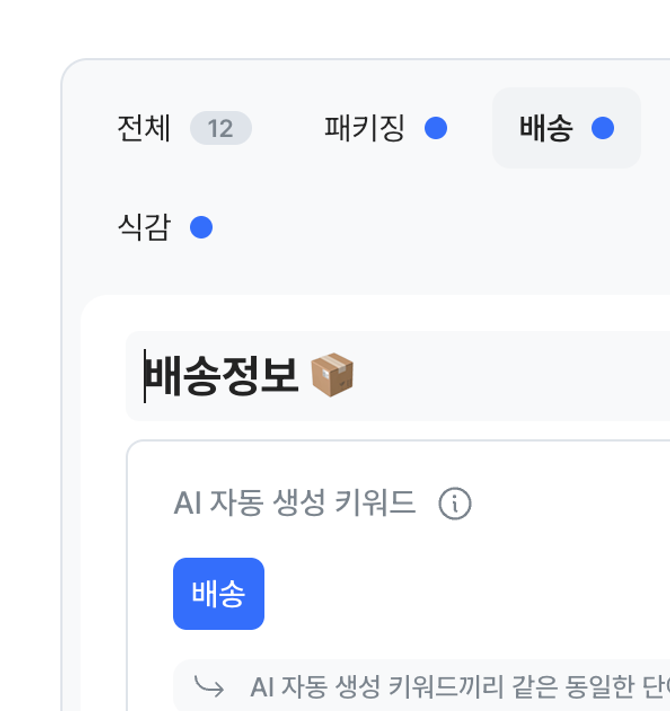
Task: Click the AI 자동 생성 키워드 heading
Action: tap(295, 503)
